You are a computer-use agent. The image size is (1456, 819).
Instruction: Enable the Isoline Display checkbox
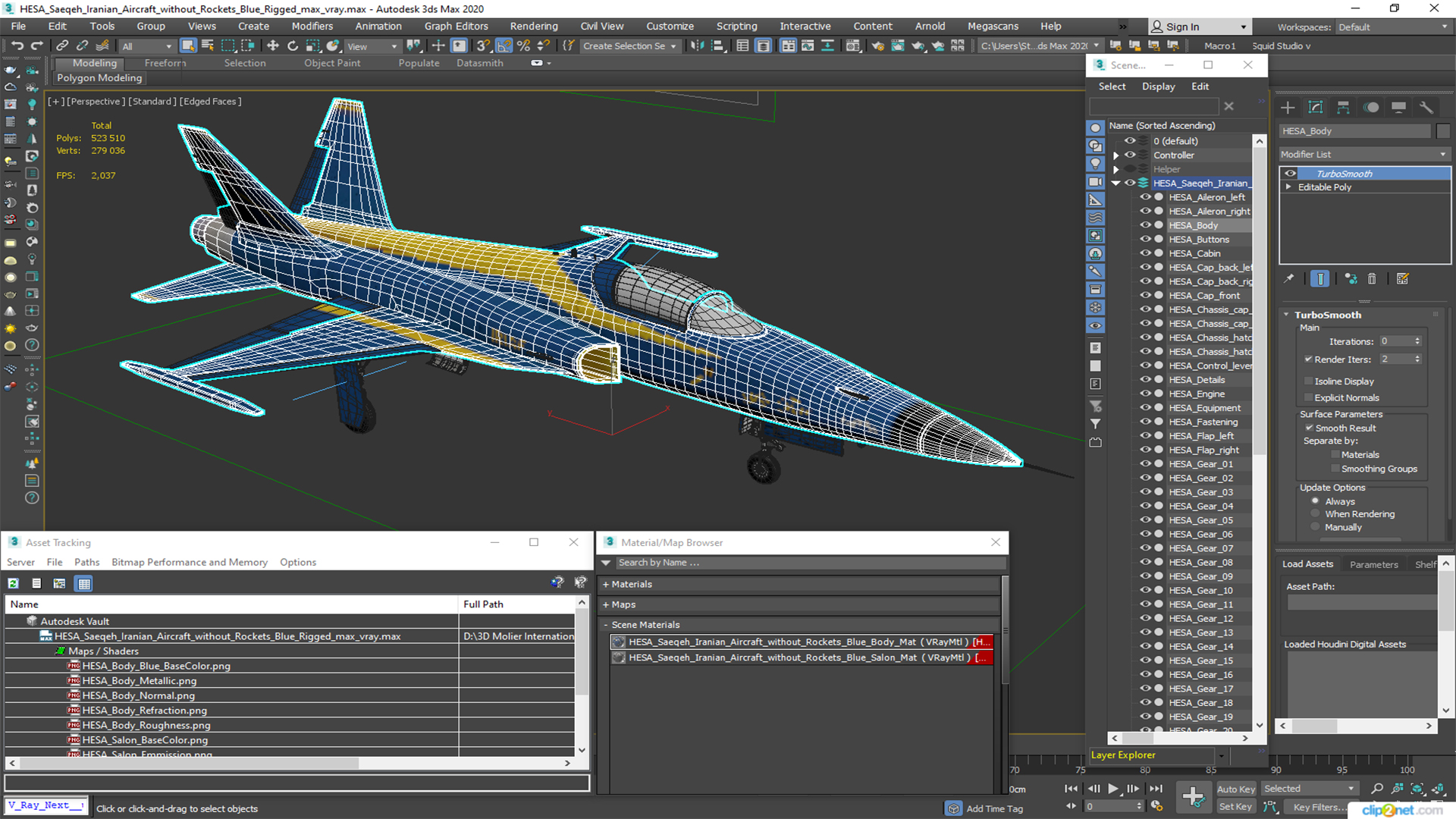[1308, 381]
